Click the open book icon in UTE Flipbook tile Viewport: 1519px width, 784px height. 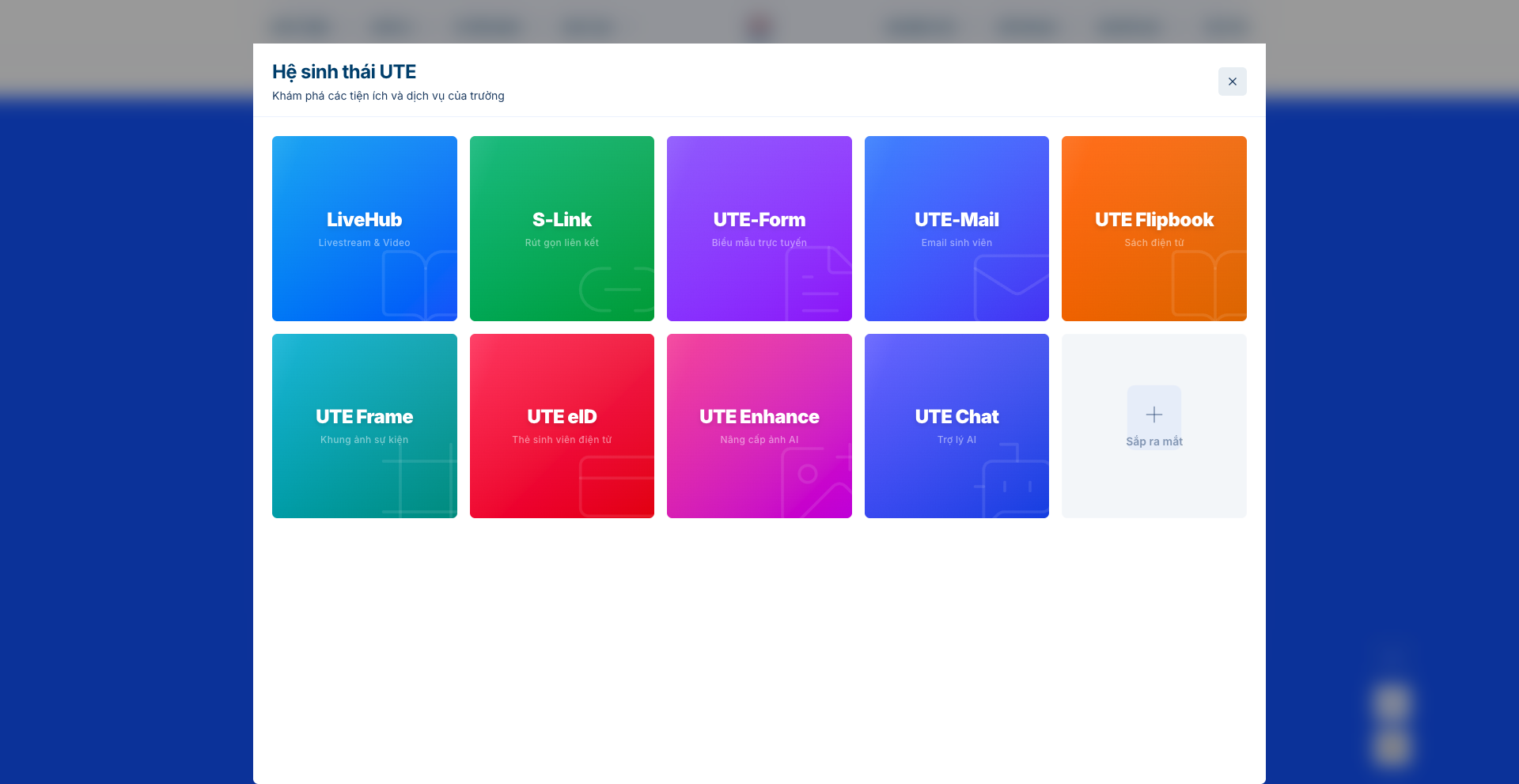pos(1209,286)
